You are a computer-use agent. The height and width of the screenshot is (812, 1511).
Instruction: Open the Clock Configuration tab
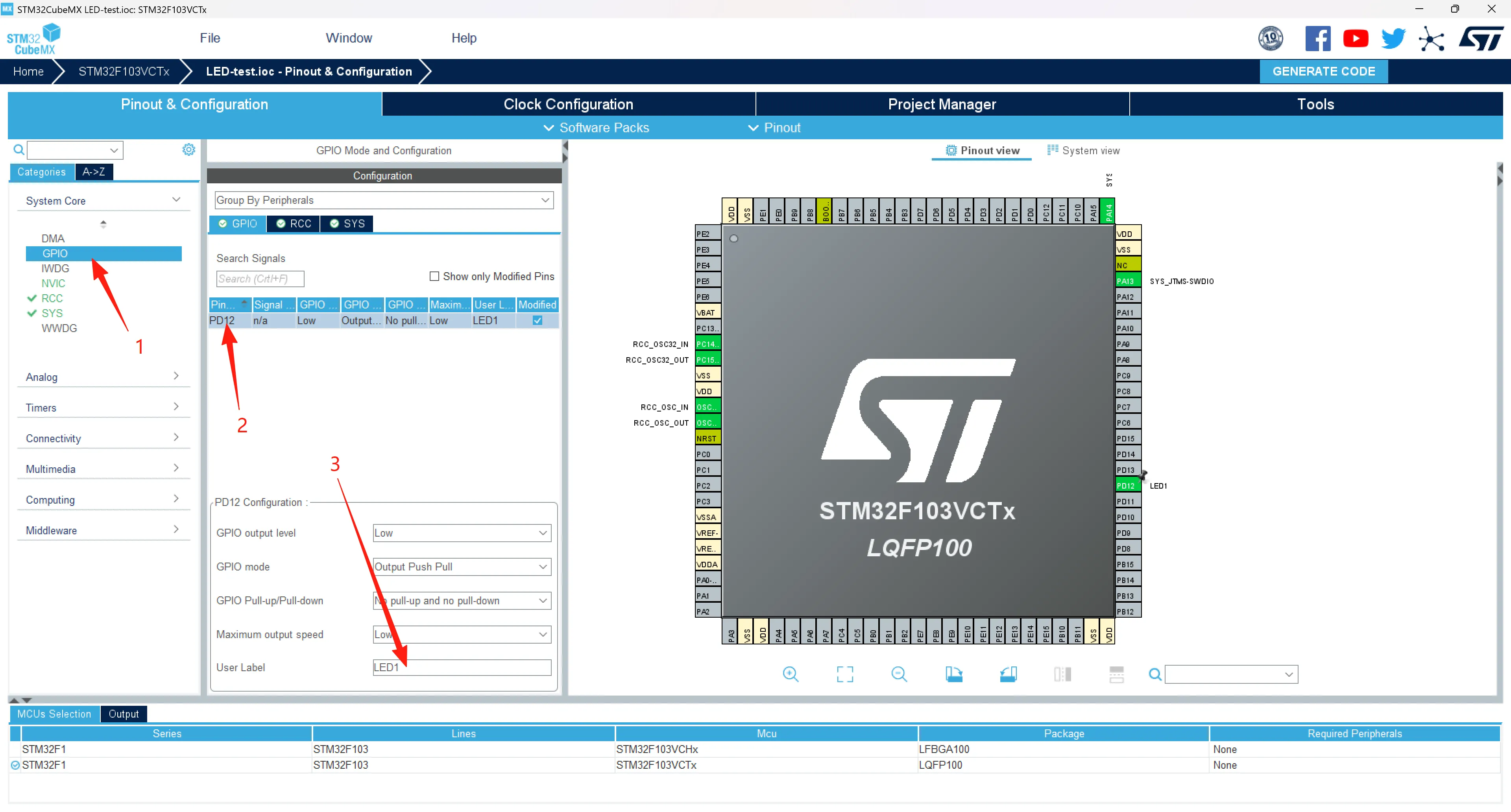568,104
